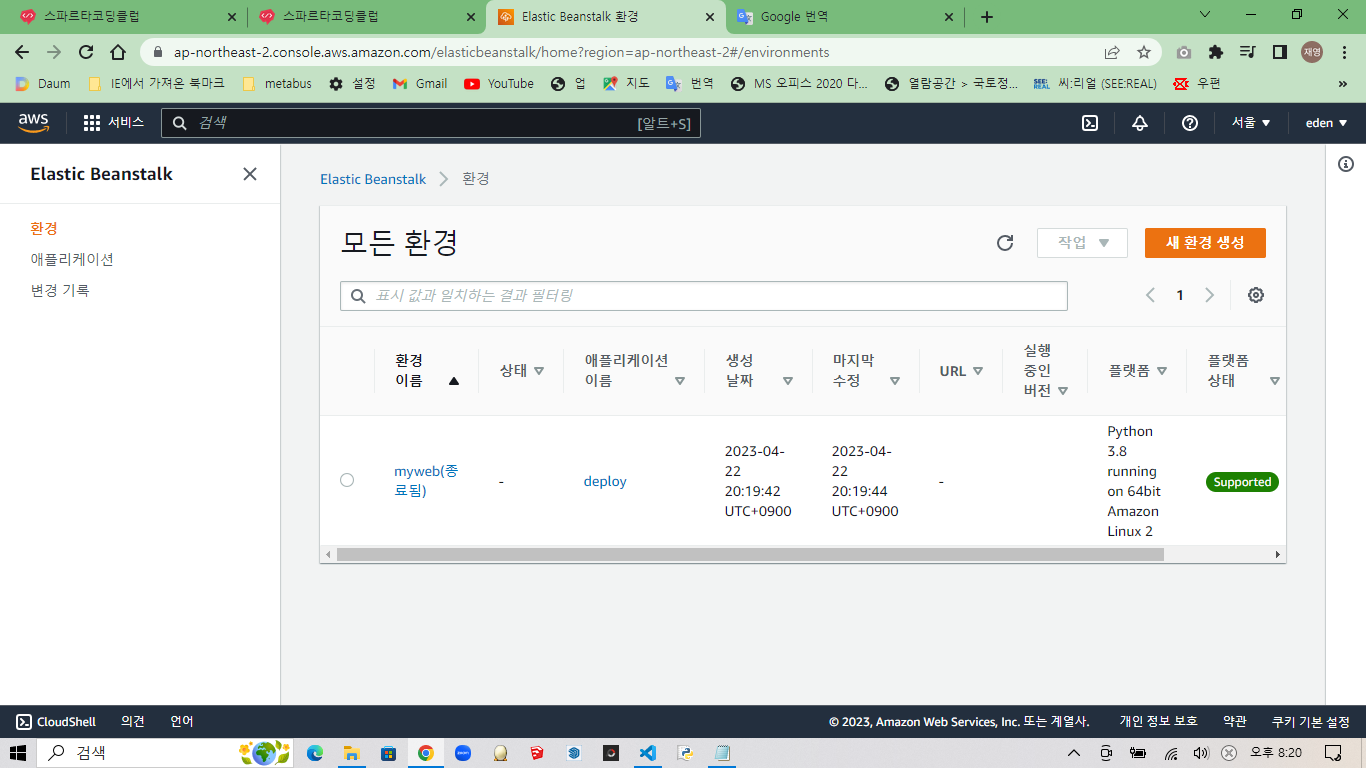Open the Windows notification center icon

point(1332,753)
